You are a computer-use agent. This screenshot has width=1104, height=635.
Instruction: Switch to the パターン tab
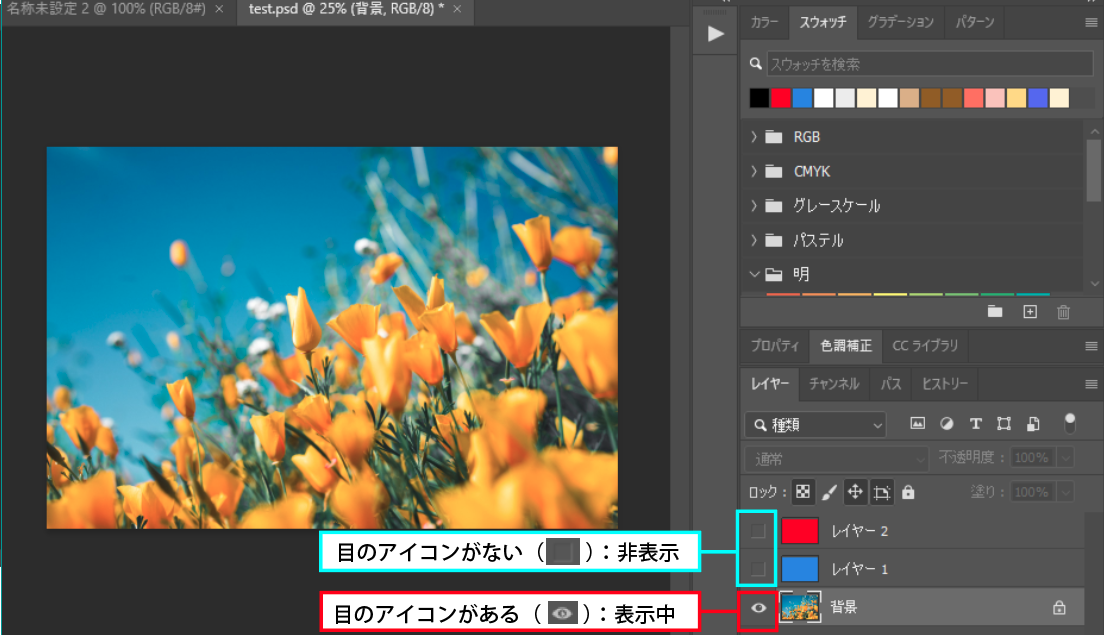(974, 23)
